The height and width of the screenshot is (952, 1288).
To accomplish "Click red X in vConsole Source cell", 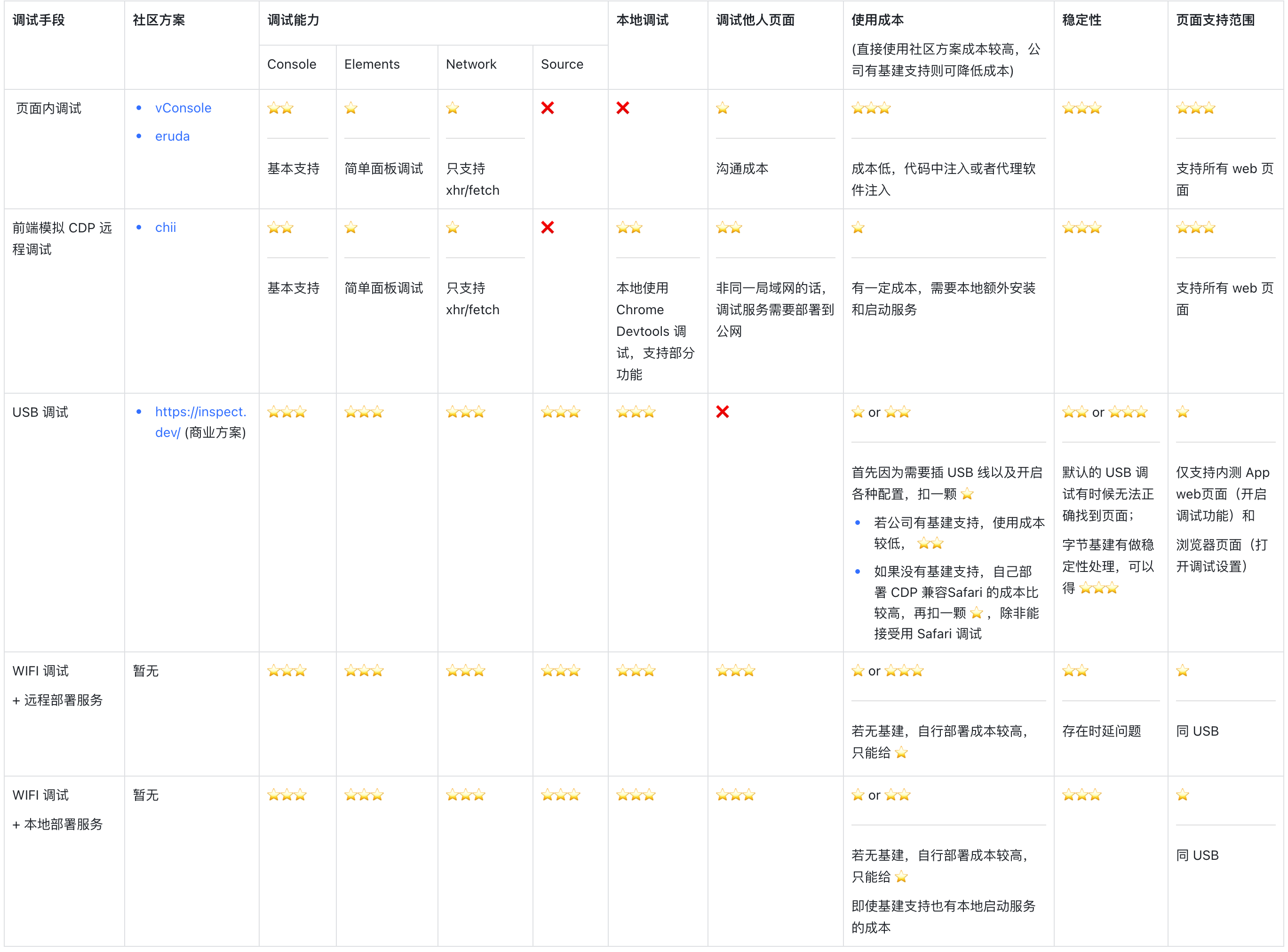I will tap(547, 108).
